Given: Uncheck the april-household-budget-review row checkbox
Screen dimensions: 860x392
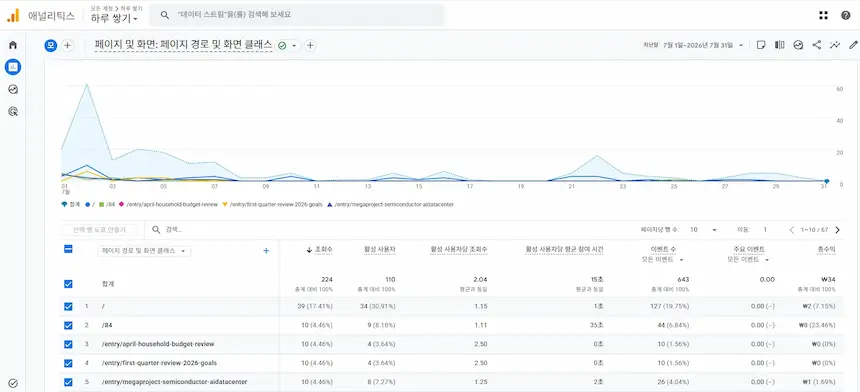Looking at the screenshot, I should pyautogui.click(x=68, y=344).
